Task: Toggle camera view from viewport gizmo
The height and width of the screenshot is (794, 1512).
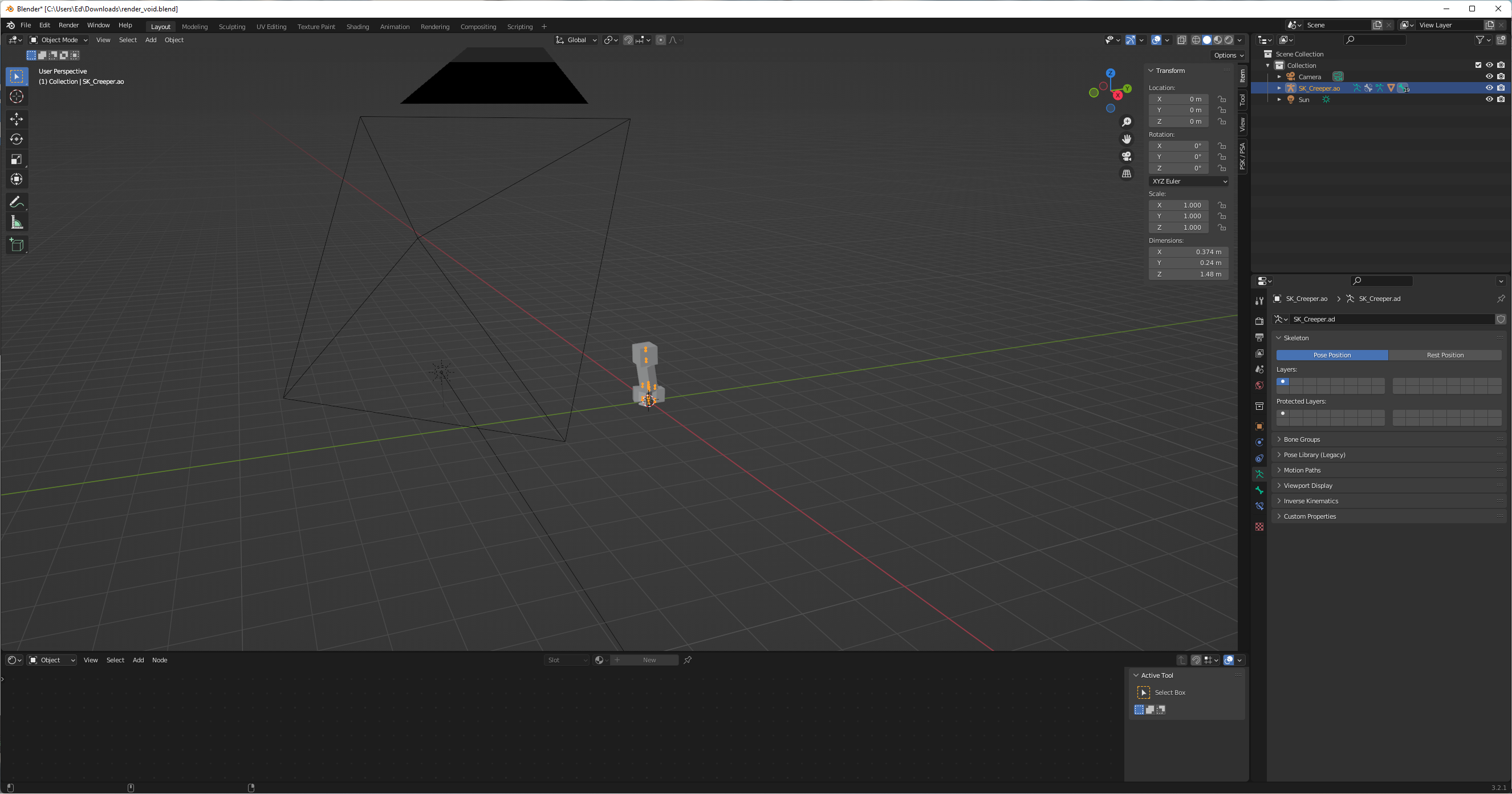Action: (x=1127, y=156)
